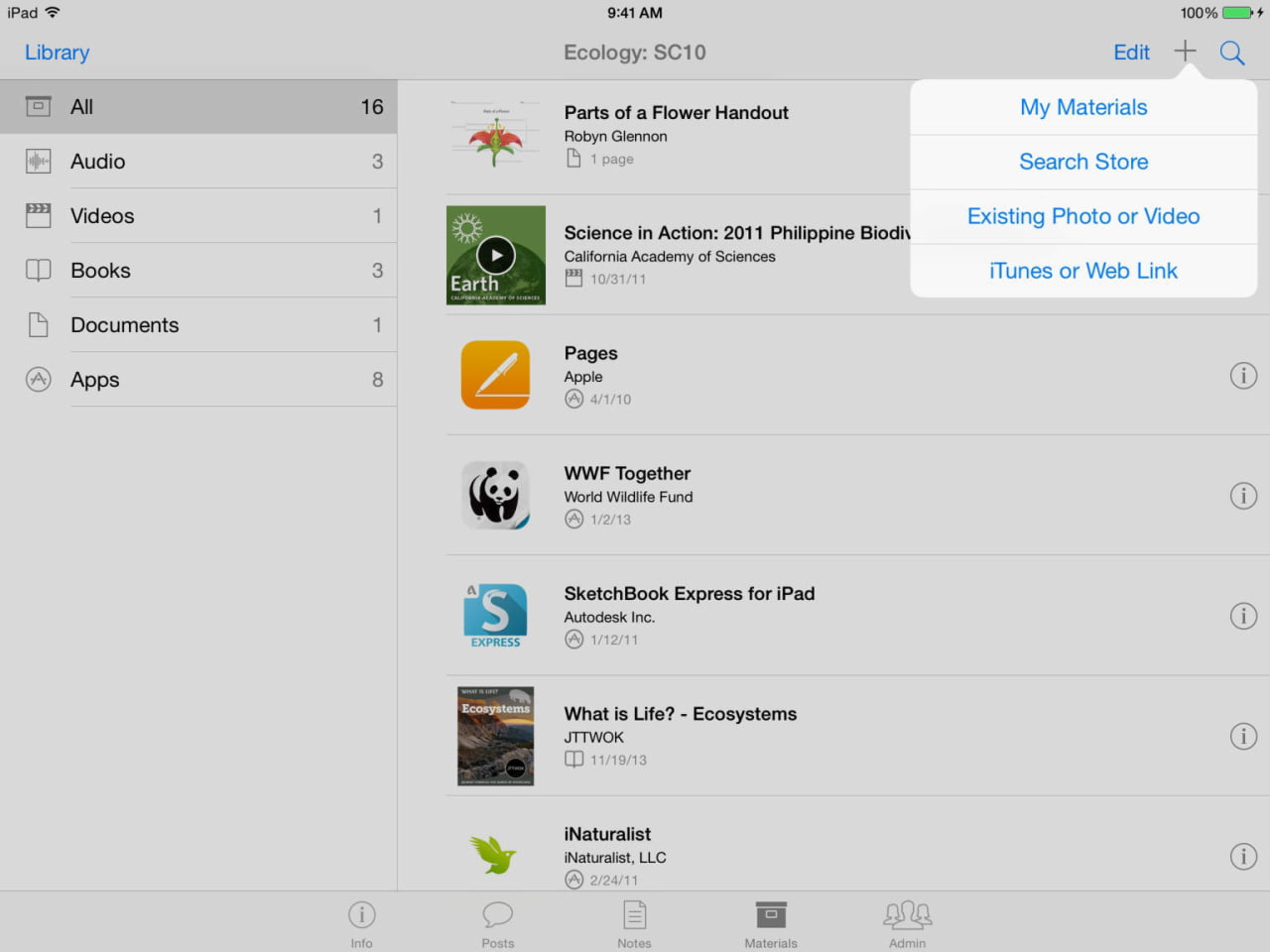The width and height of the screenshot is (1270, 952).
Task: View info for What is Life? Ecosystems
Action: [x=1243, y=736]
